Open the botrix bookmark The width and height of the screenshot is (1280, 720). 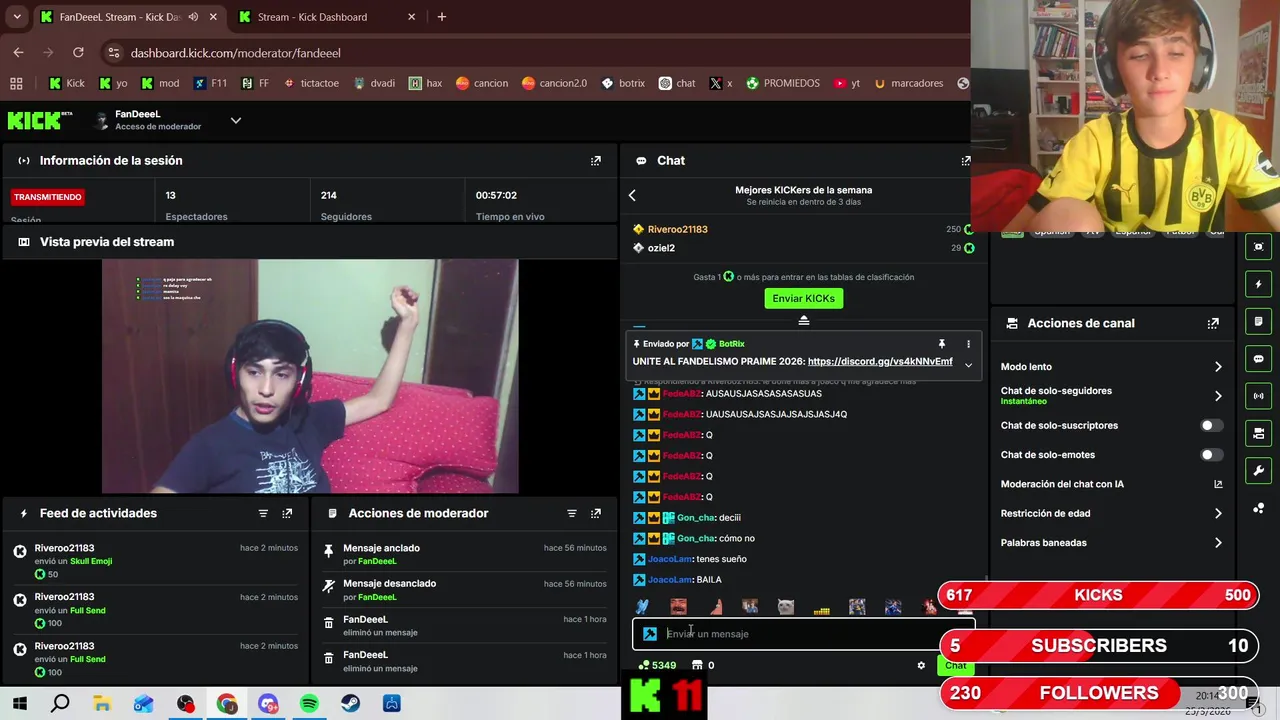[x=622, y=83]
